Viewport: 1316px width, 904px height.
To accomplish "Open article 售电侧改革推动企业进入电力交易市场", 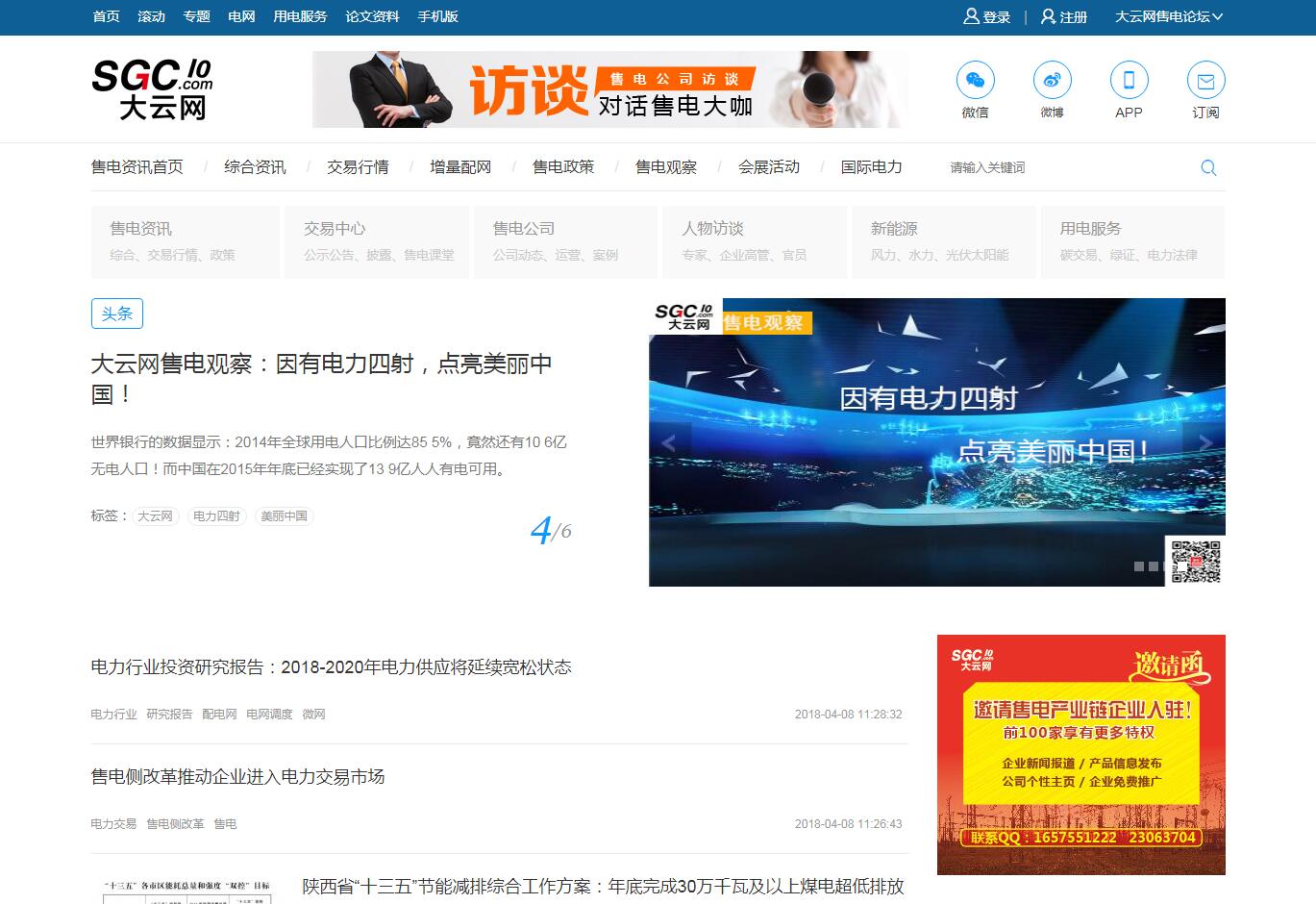I will pos(237,777).
